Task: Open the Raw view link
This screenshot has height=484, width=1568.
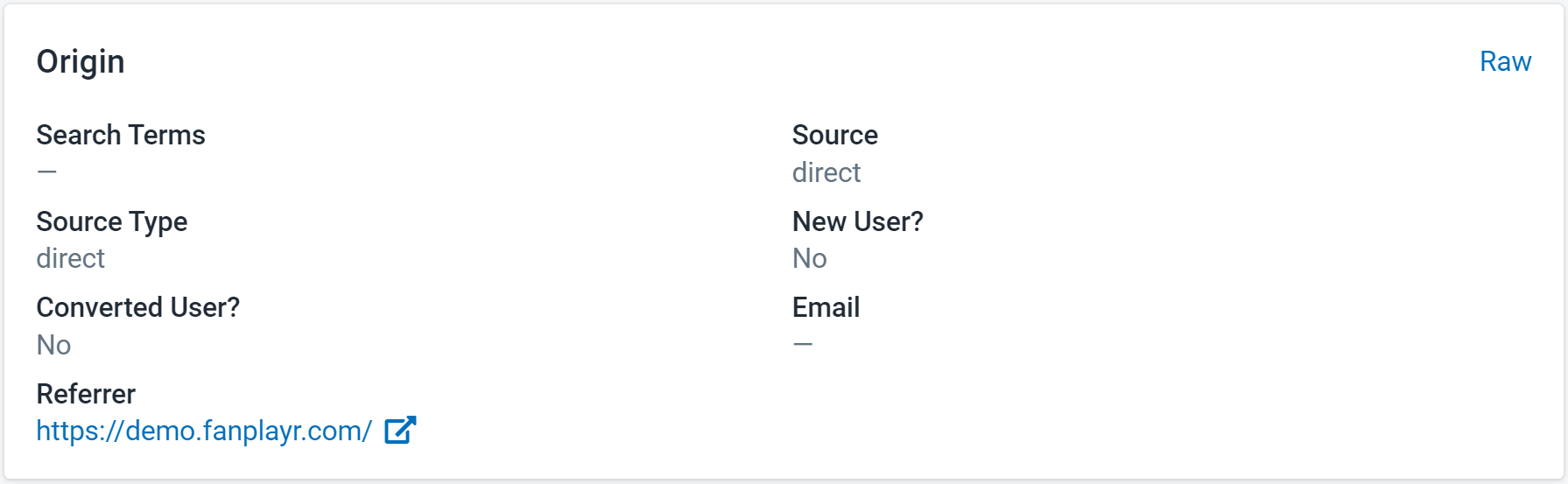Action: click(1505, 61)
